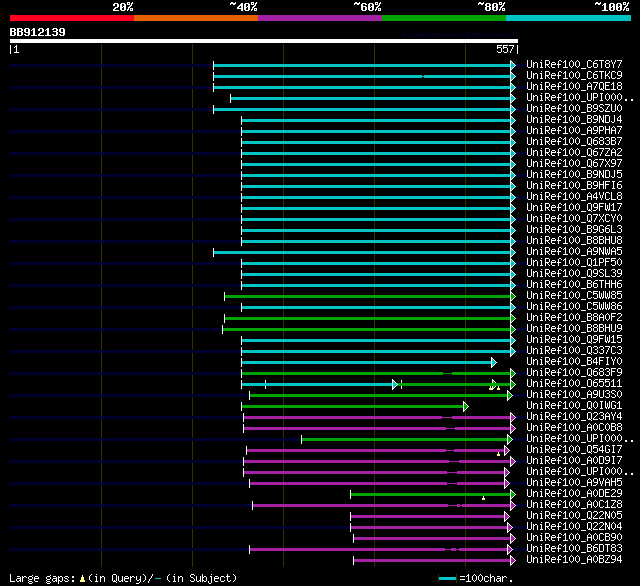Open hit UniRef100_C6T8Y7 label

click(x=574, y=64)
